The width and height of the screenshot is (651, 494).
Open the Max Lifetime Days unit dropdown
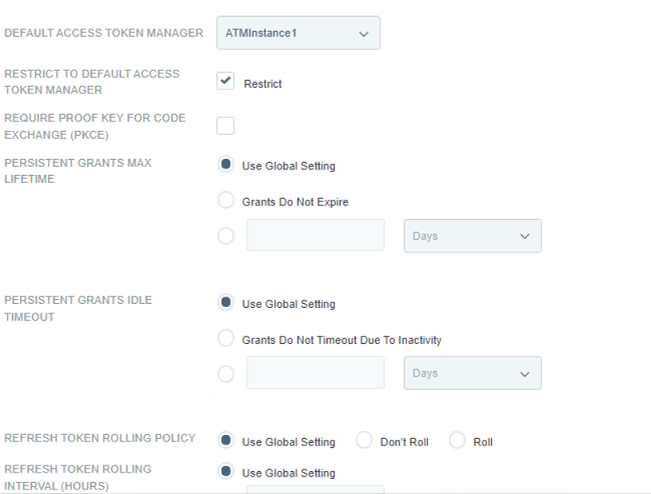tap(472, 236)
